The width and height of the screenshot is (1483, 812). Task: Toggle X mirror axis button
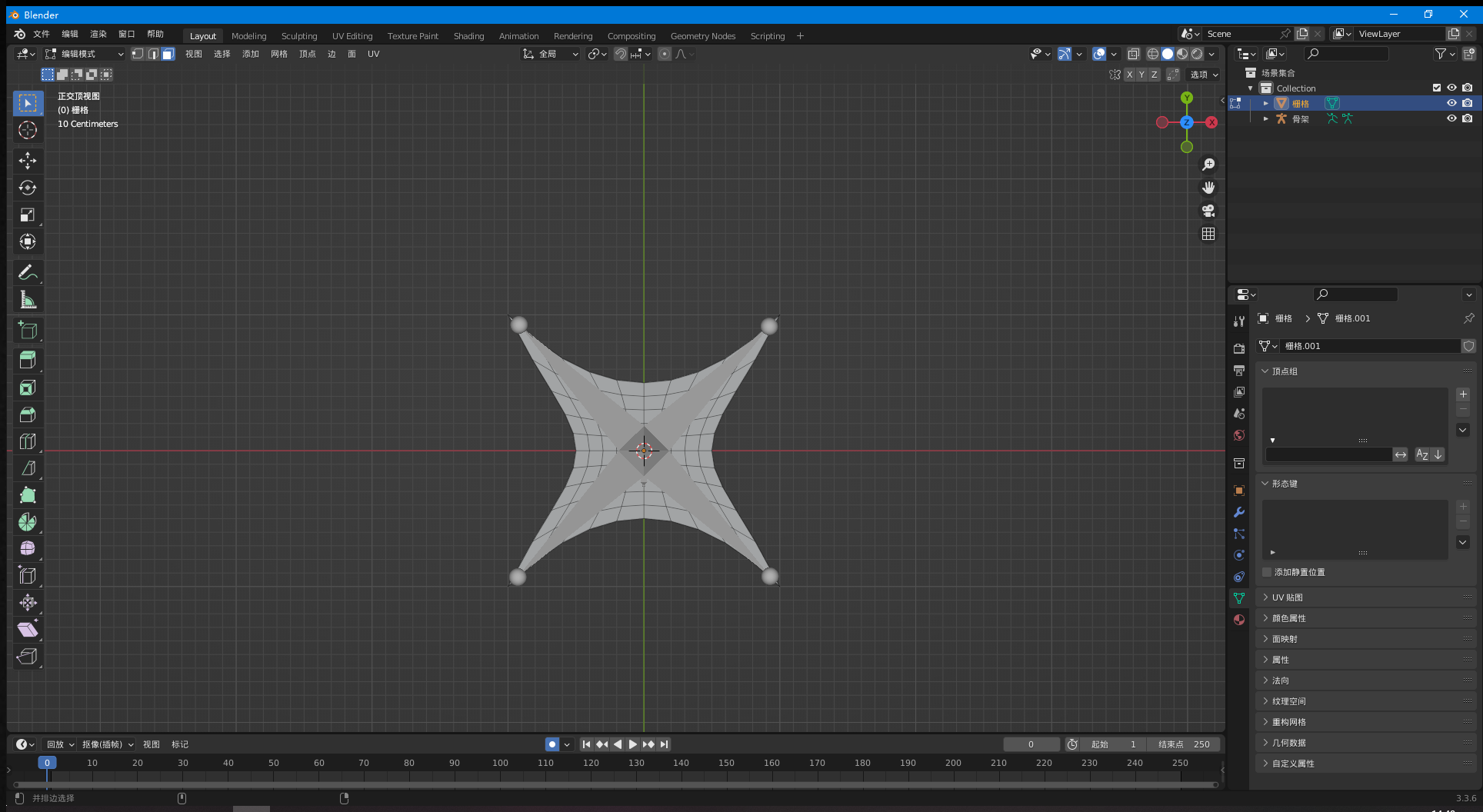click(x=1129, y=75)
